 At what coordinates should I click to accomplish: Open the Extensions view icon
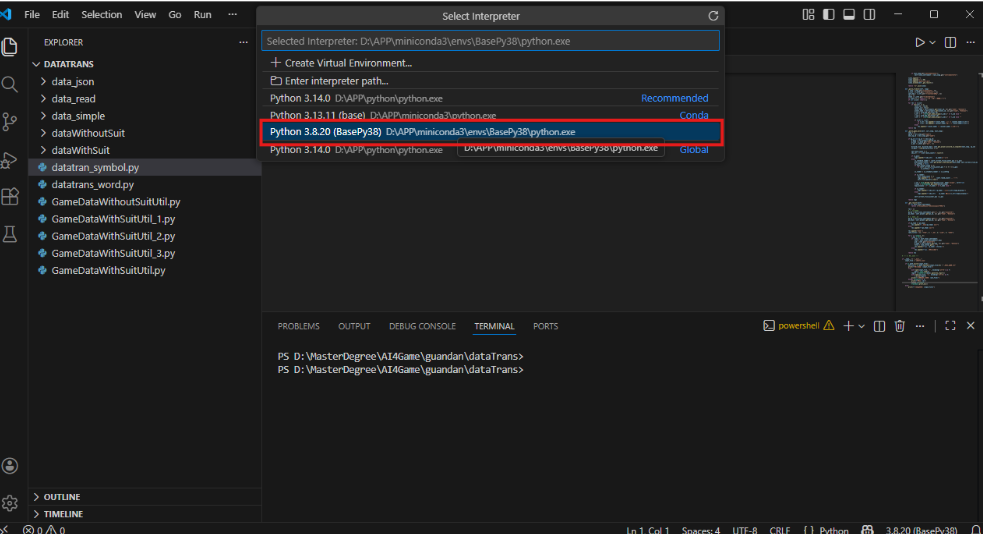tap(9, 197)
